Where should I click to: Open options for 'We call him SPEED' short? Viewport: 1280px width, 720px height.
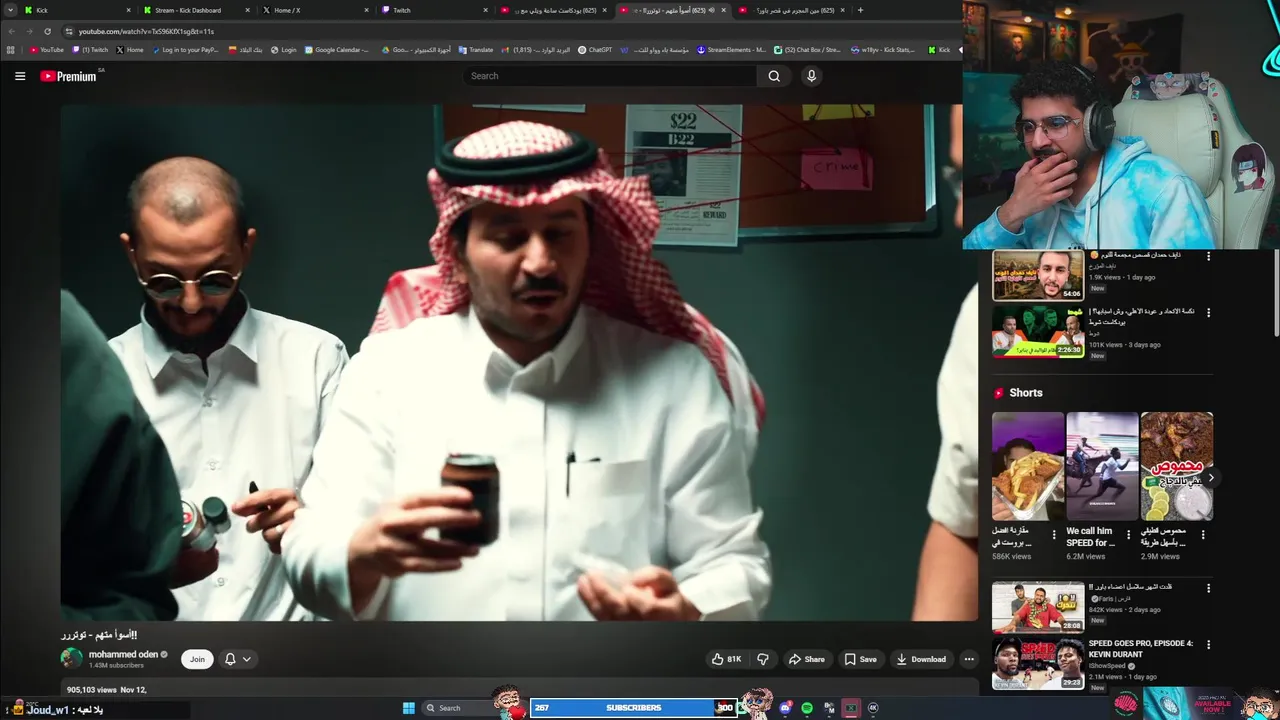click(1128, 535)
